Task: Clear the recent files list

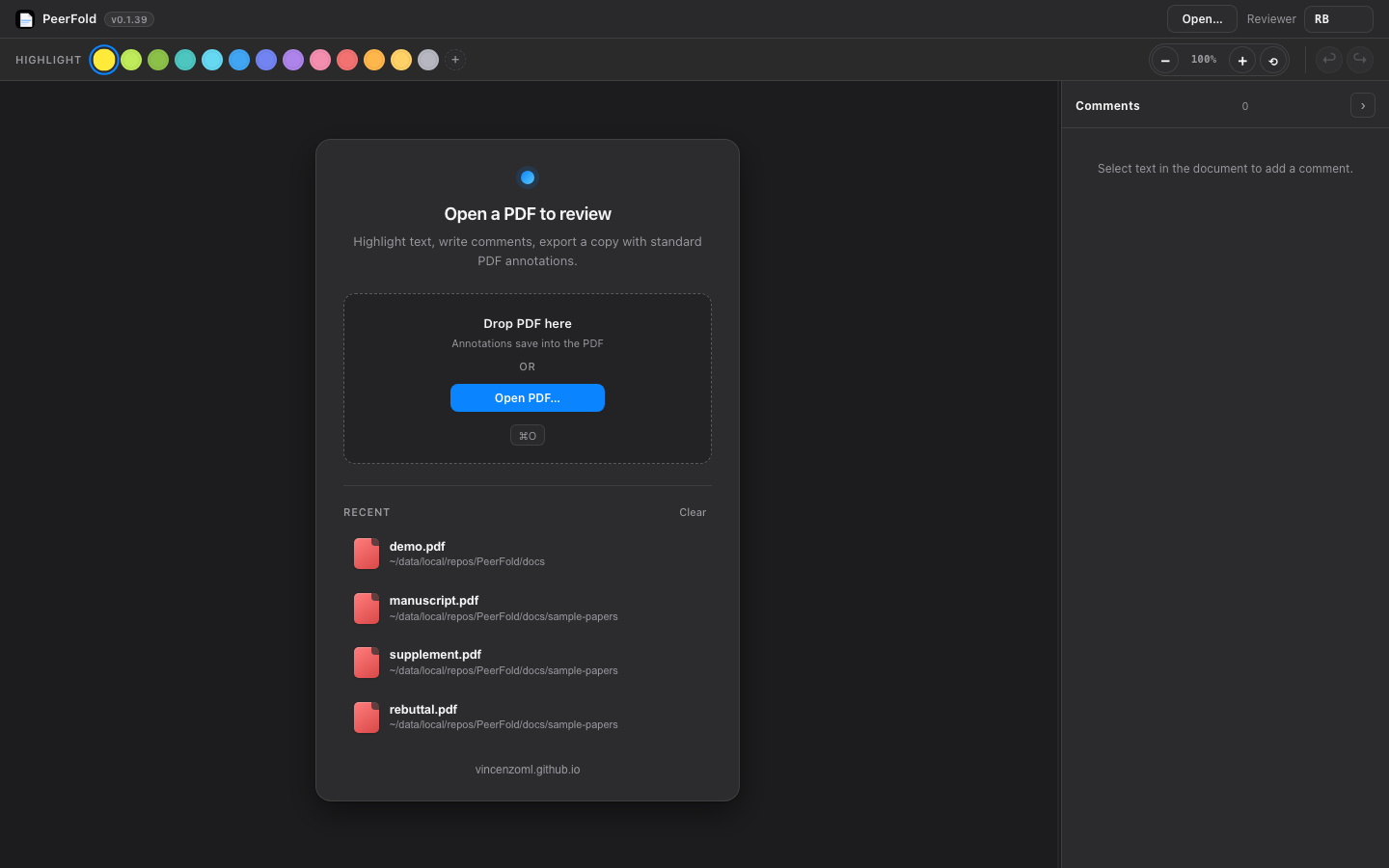Action: [x=693, y=512]
